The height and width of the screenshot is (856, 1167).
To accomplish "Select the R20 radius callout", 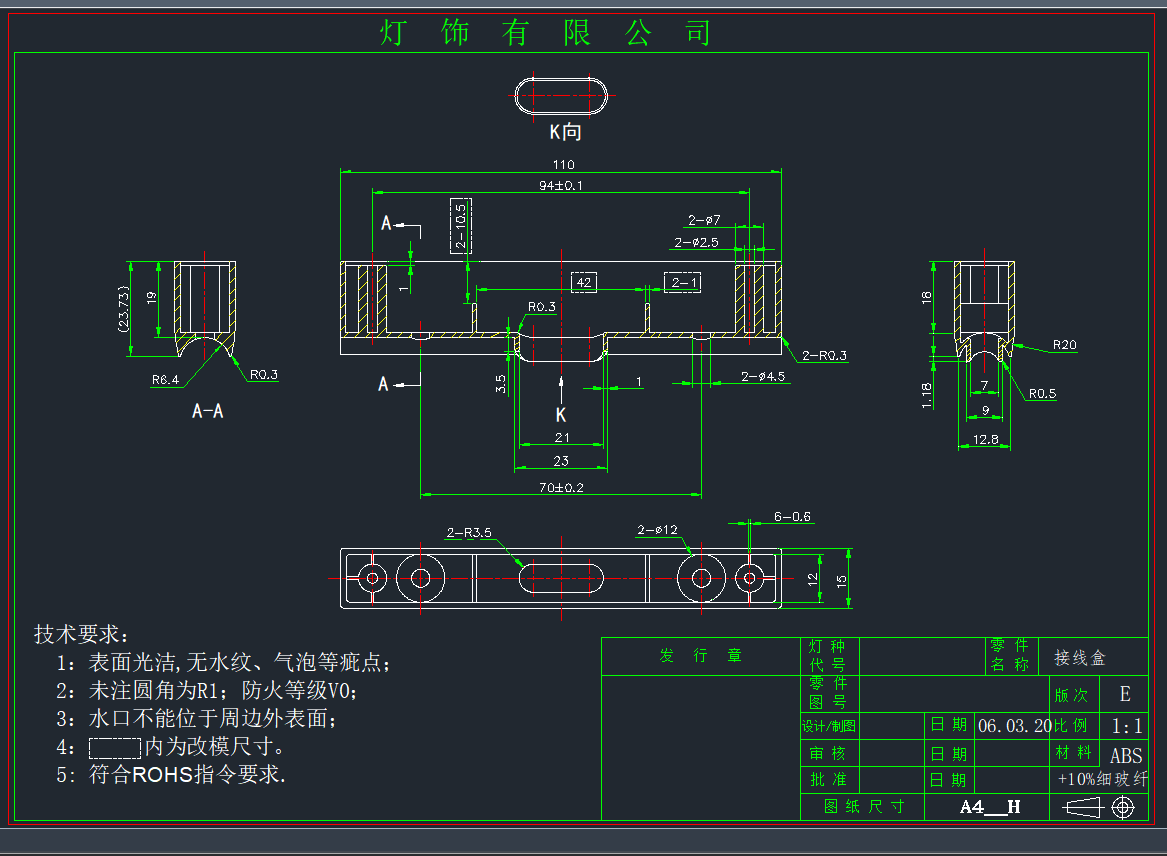I will 1064,345.
